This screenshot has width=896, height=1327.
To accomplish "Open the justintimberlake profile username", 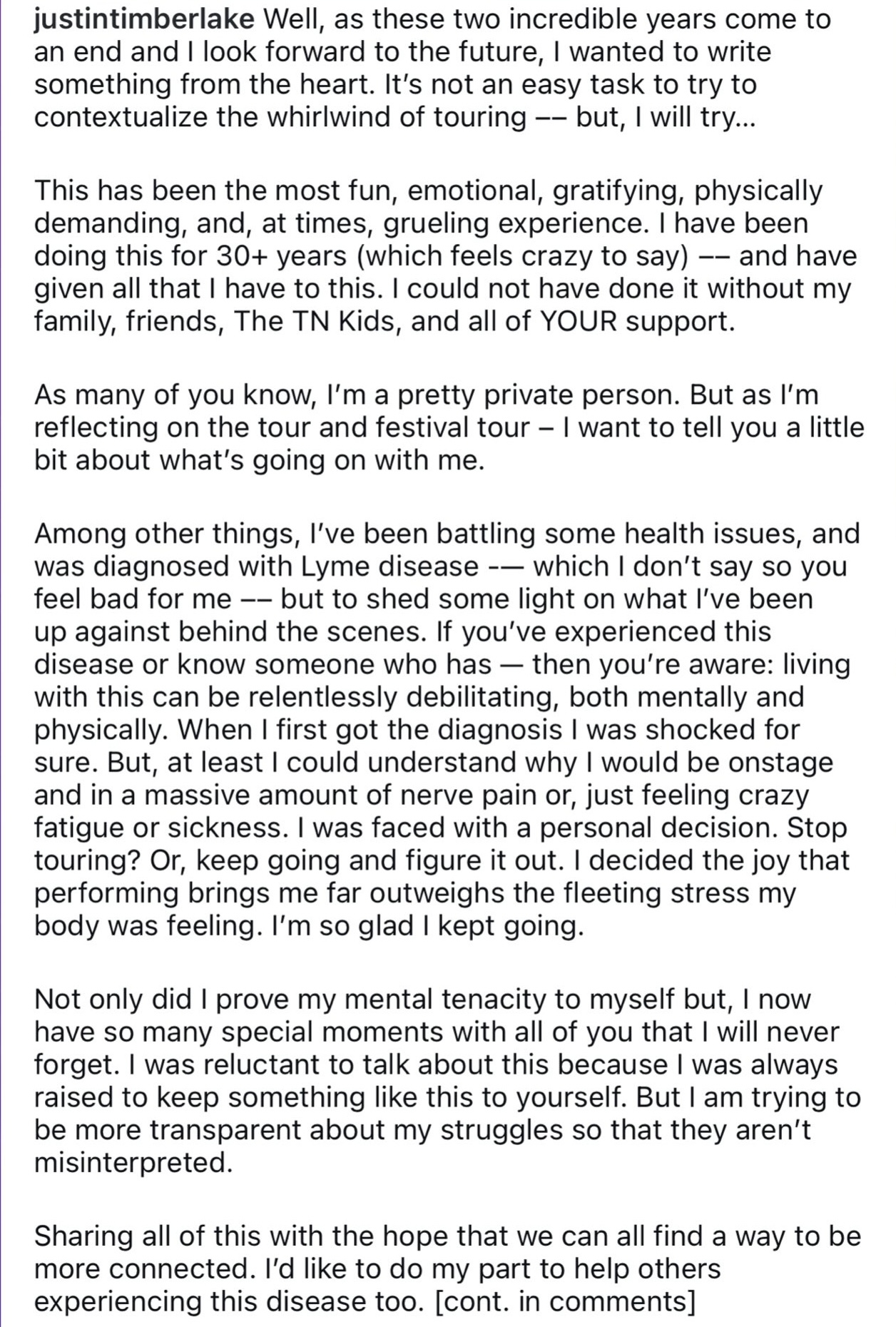I will point(144,19).
